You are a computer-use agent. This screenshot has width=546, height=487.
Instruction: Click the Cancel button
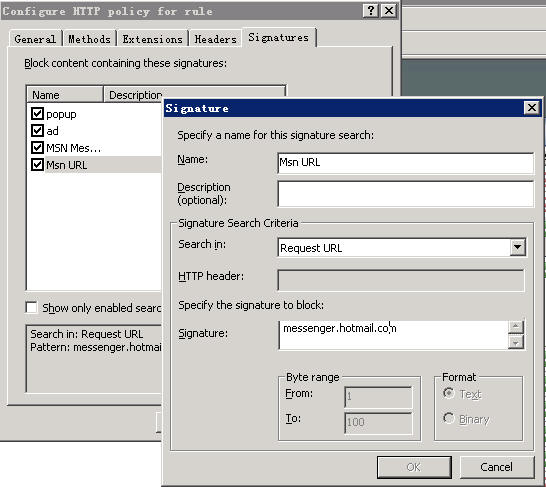tap(497, 467)
